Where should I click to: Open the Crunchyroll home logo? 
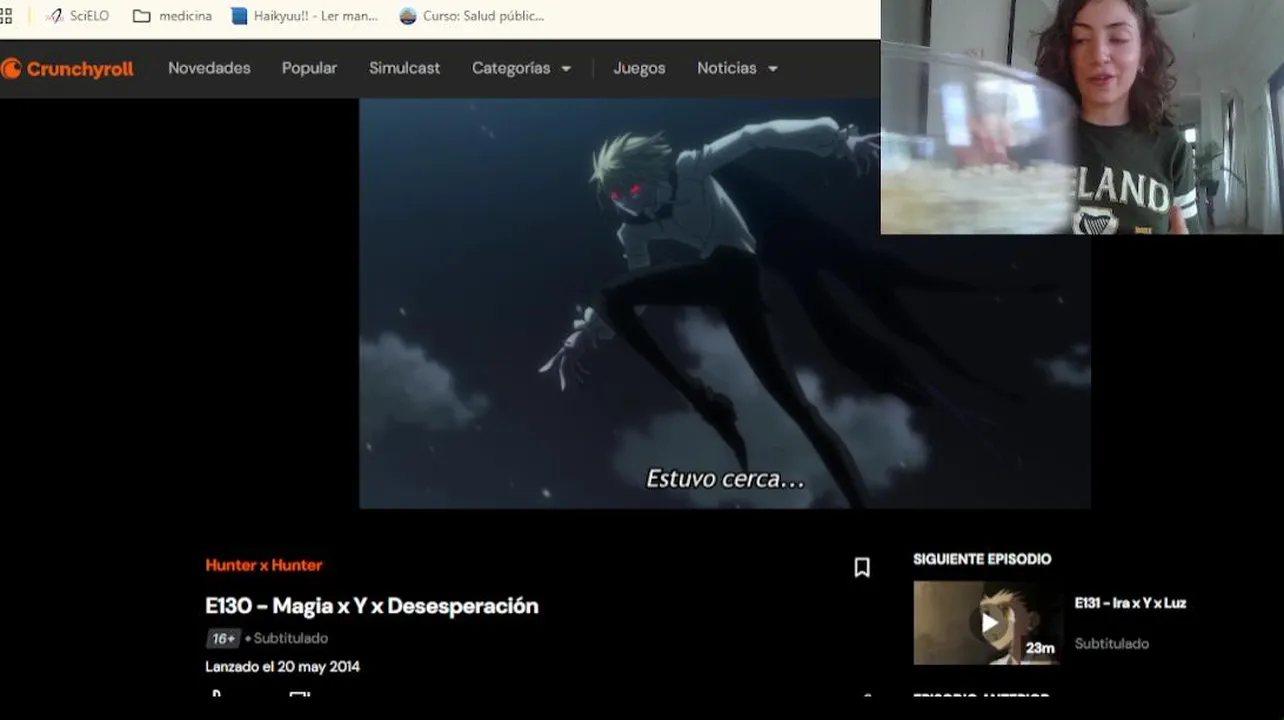[67, 69]
